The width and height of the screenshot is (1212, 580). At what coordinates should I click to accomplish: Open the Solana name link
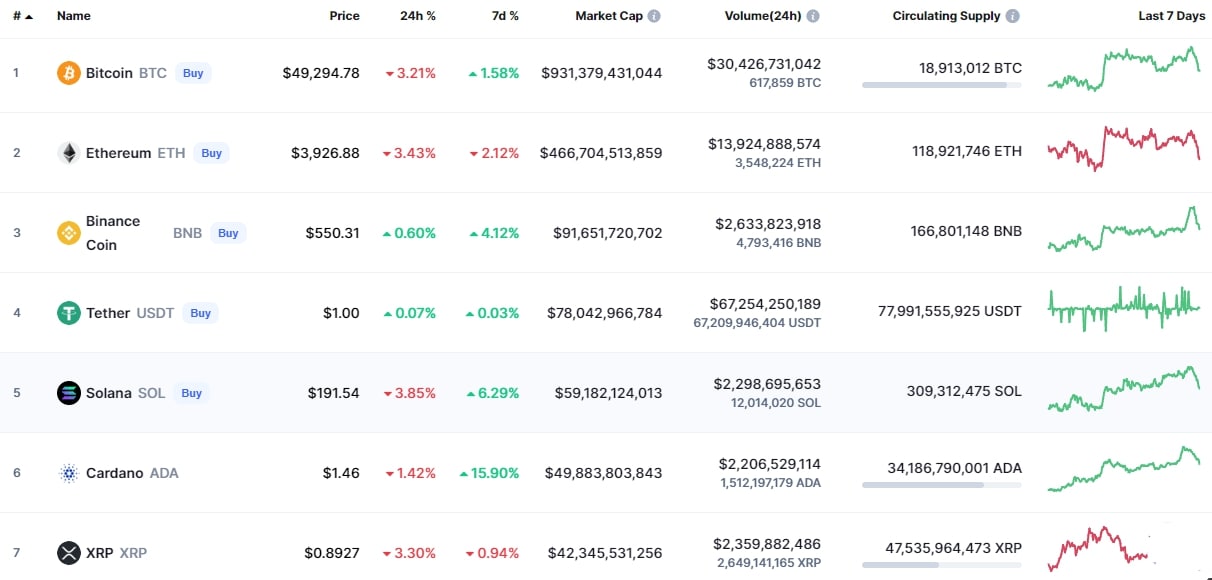[x=109, y=393]
